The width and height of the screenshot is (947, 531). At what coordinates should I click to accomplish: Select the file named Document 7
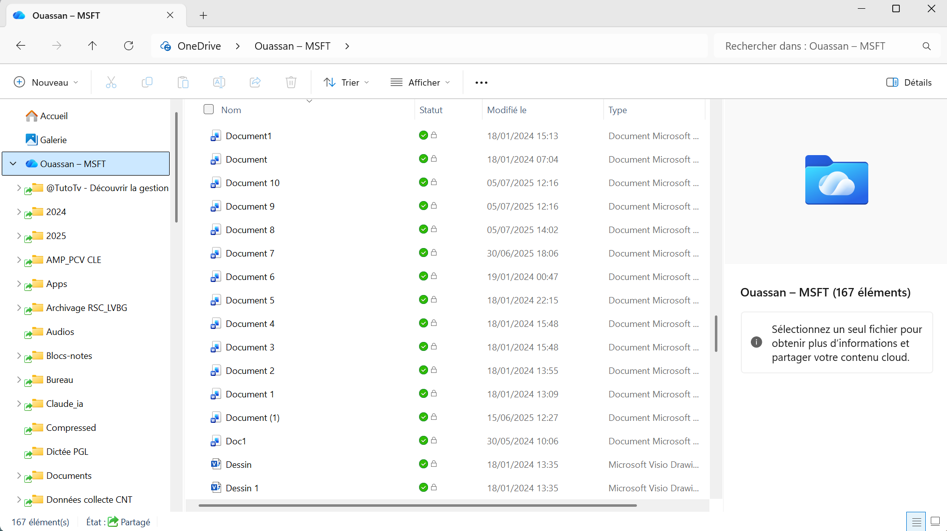pos(250,253)
